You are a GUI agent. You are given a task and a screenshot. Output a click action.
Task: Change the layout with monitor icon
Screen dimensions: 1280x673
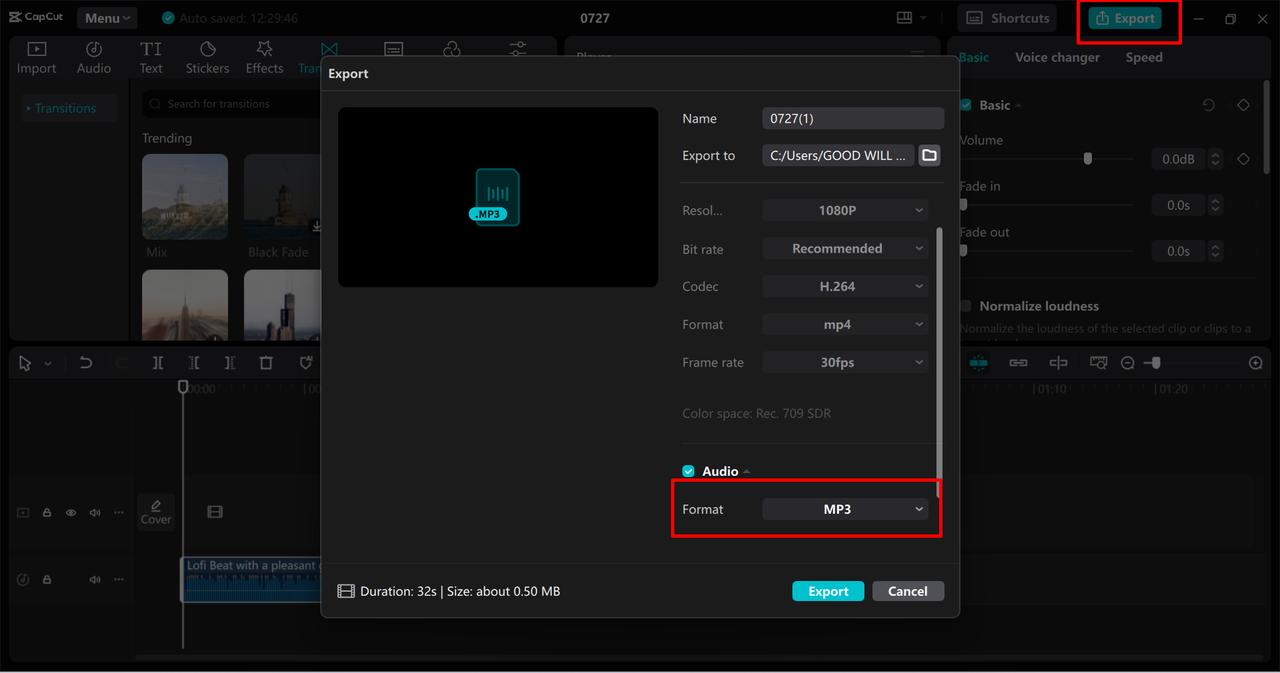pyautogui.click(x=904, y=18)
